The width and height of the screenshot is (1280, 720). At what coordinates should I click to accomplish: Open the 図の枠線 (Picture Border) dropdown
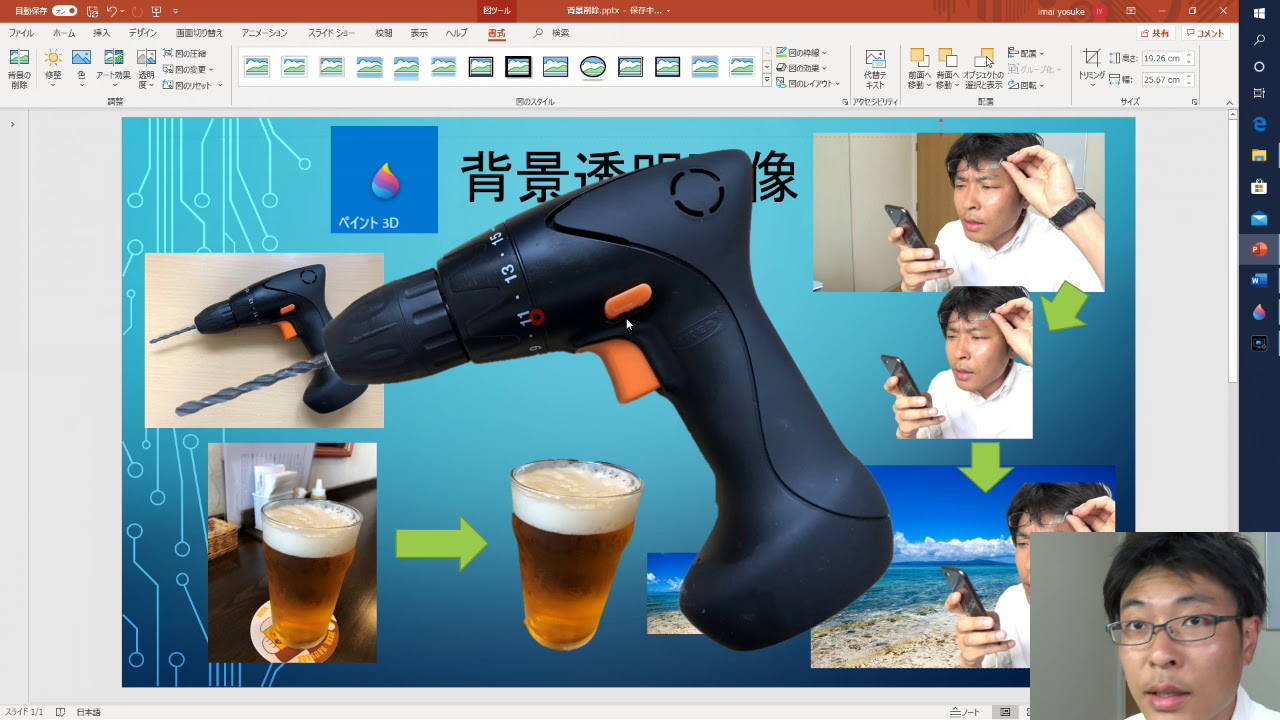[x=801, y=53]
